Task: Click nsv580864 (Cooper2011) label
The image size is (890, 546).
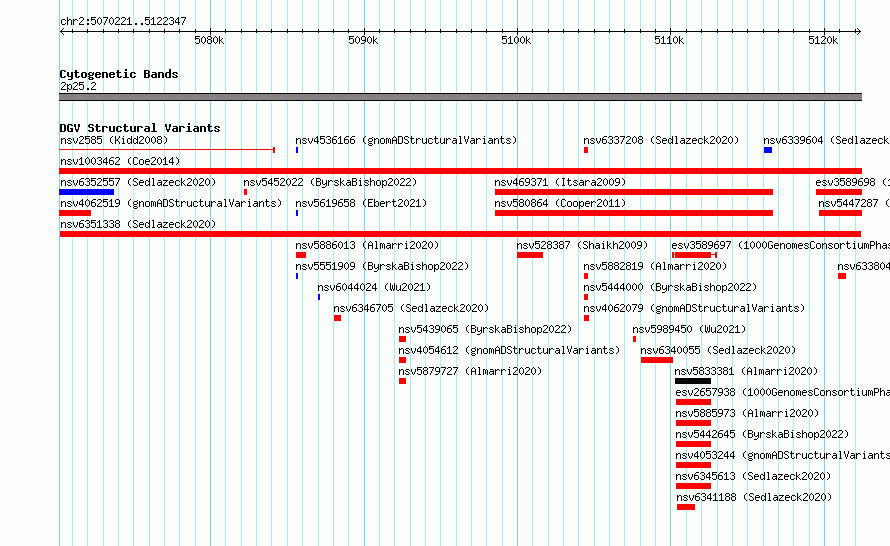Action: click(560, 203)
